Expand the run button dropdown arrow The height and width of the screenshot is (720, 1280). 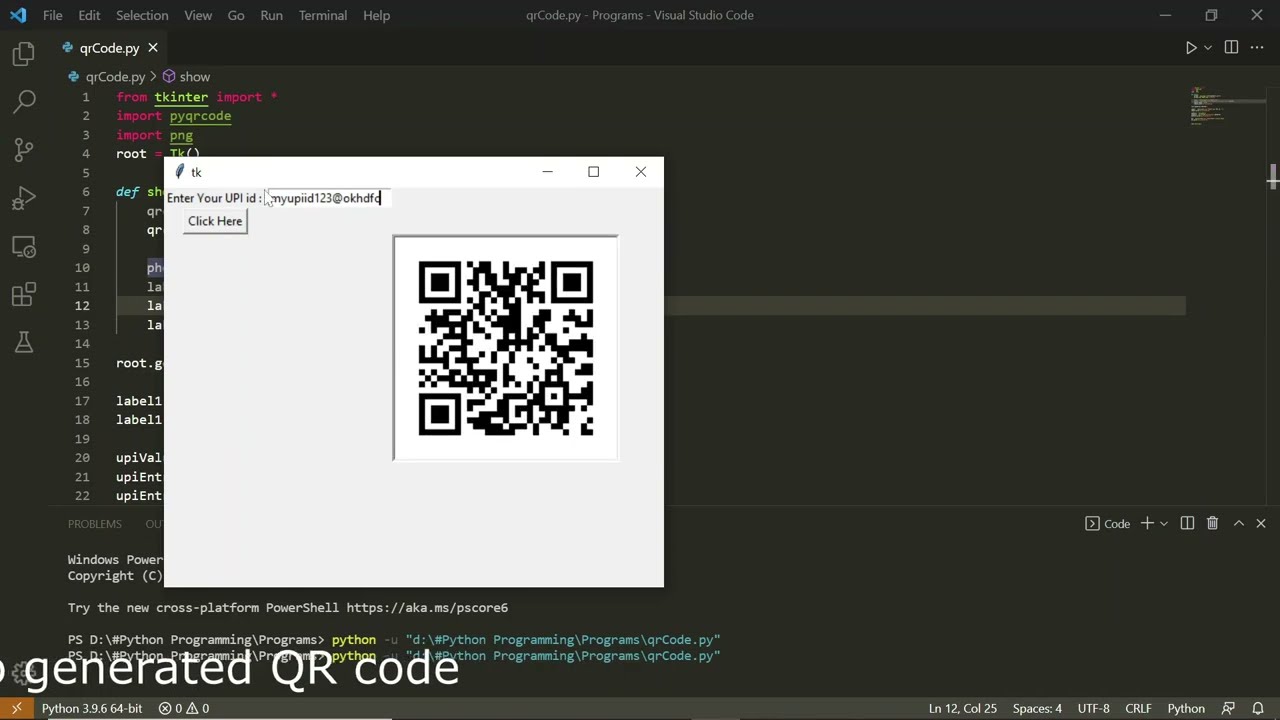click(1208, 48)
